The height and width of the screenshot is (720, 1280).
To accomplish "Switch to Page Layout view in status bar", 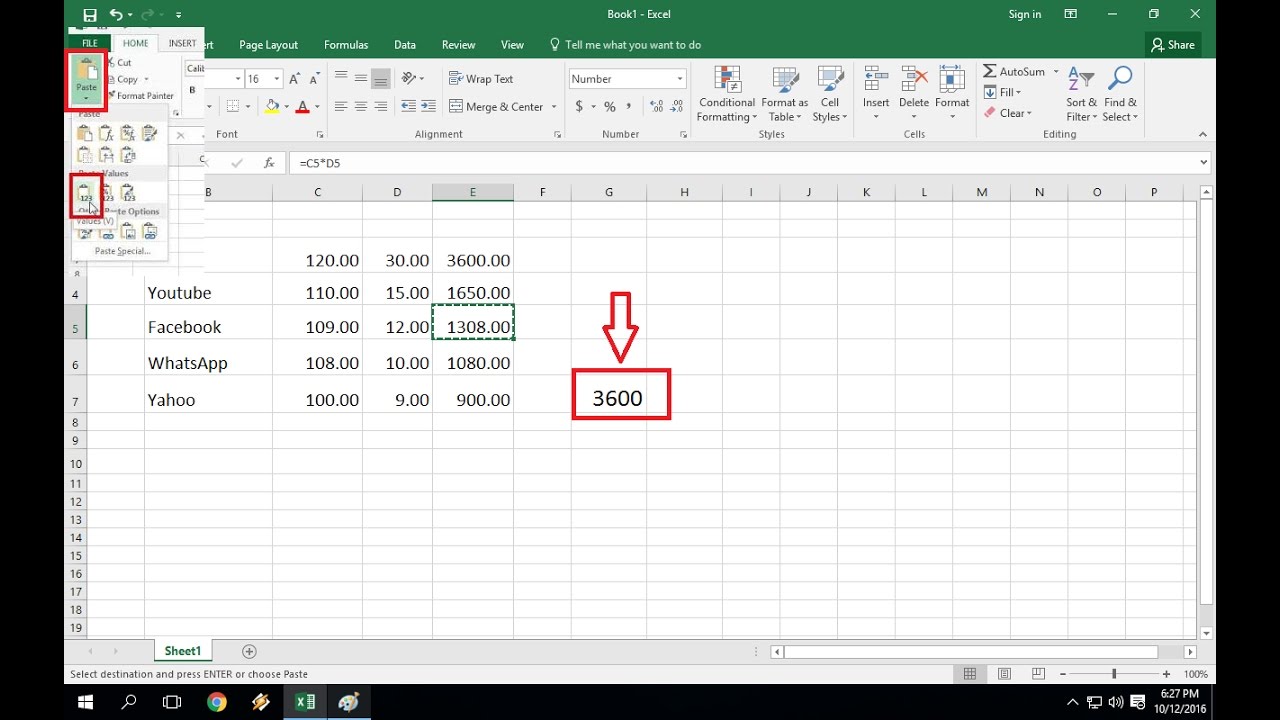I will (1004, 674).
